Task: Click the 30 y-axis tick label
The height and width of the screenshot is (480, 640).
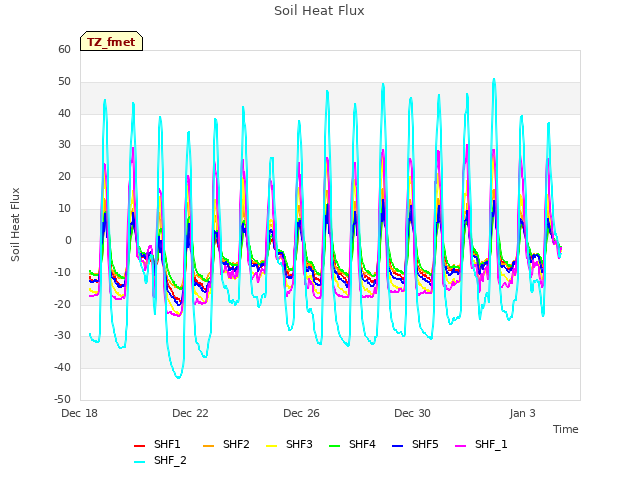Action: click(x=64, y=144)
